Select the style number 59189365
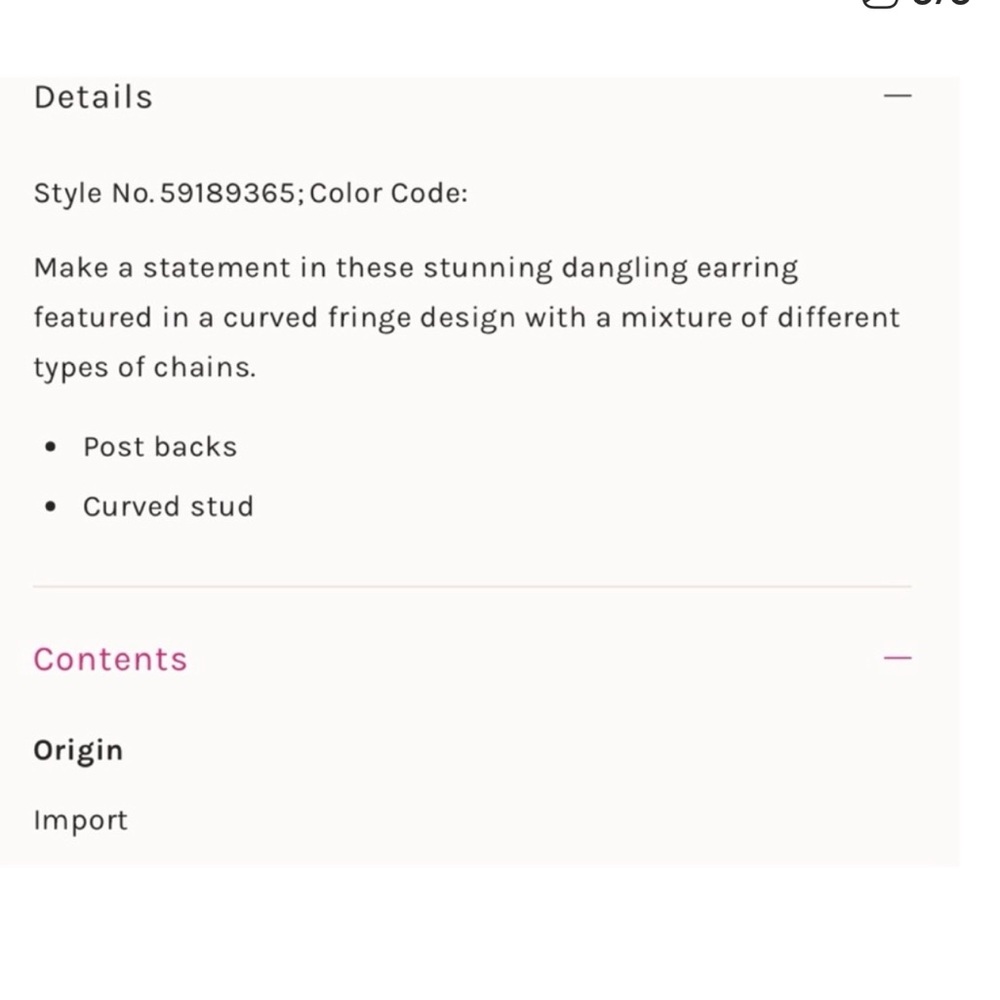Image resolution: width=1000 pixels, height=1000 pixels. (227, 192)
